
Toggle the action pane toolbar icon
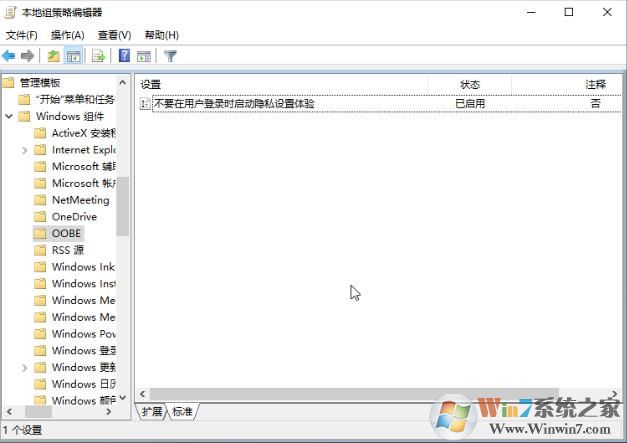pyautogui.click(x=144, y=56)
